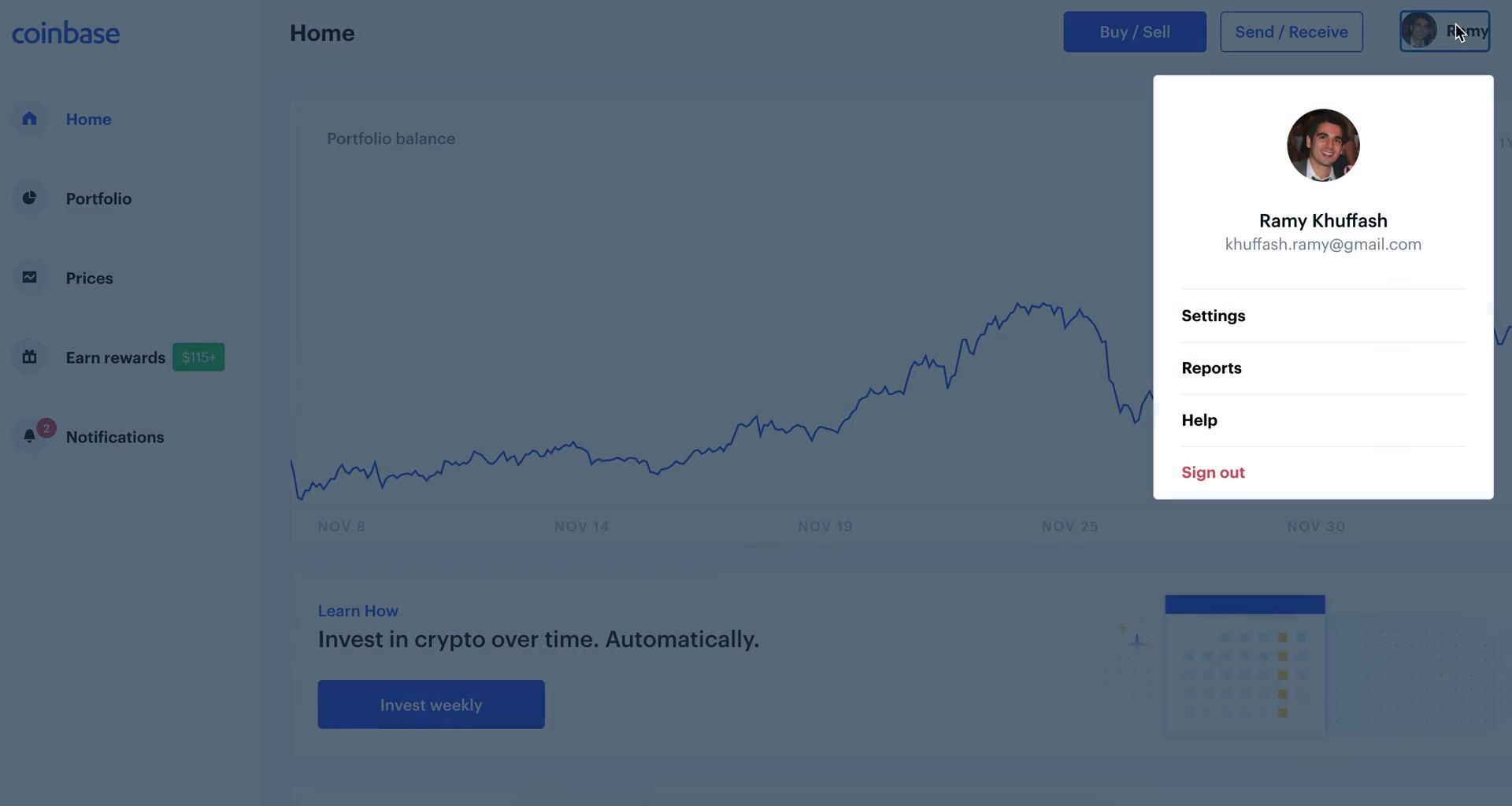1512x806 pixels.
Task: Collapse the Ramy profile dropdown
Action: pos(1444,31)
